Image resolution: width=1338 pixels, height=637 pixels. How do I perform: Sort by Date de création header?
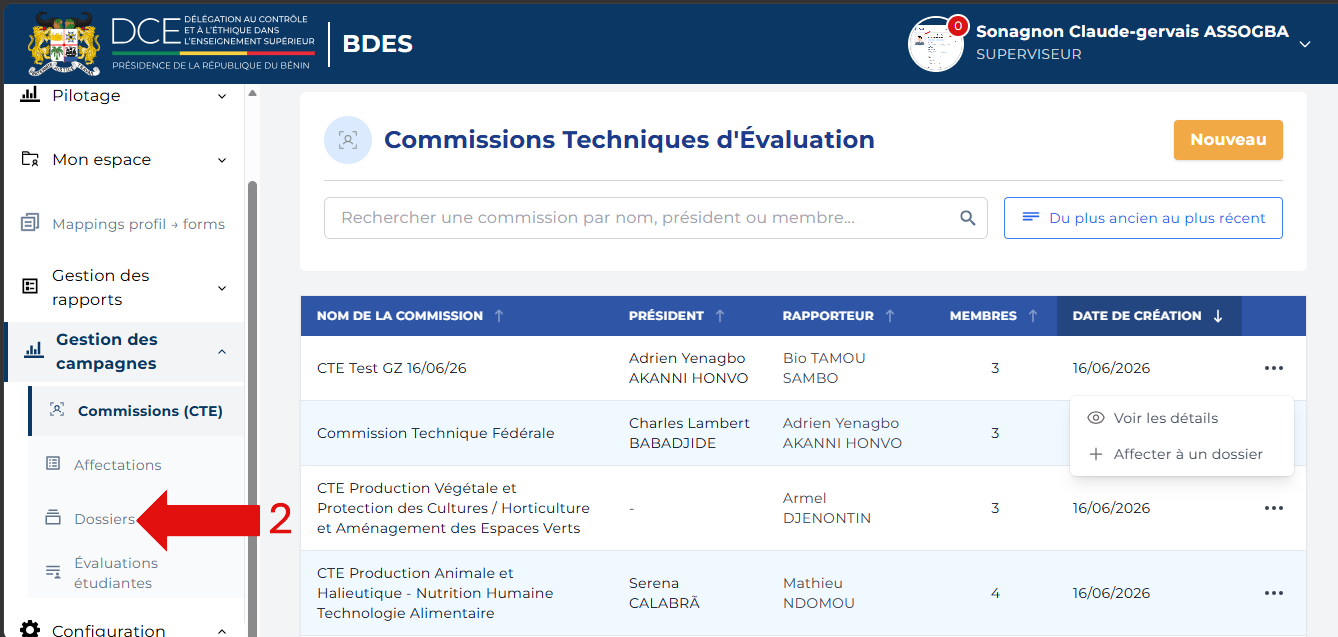pyautogui.click(x=1137, y=316)
